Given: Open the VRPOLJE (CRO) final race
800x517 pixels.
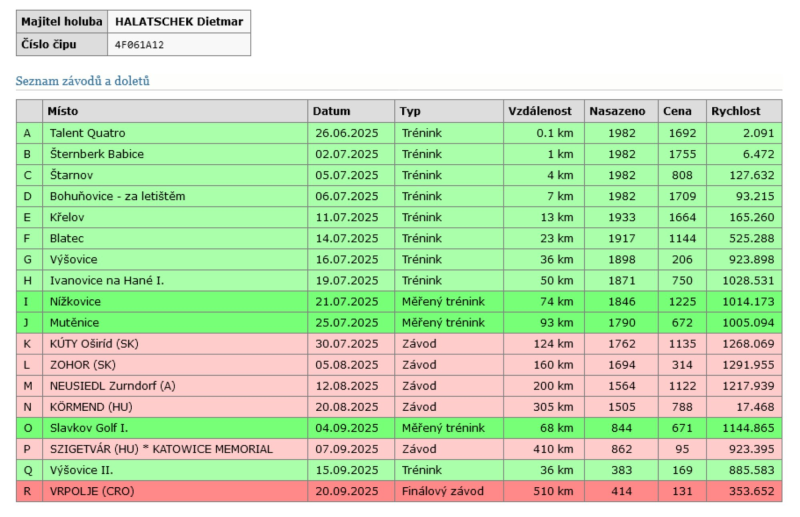Looking at the screenshot, I should (x=91, y=491).
